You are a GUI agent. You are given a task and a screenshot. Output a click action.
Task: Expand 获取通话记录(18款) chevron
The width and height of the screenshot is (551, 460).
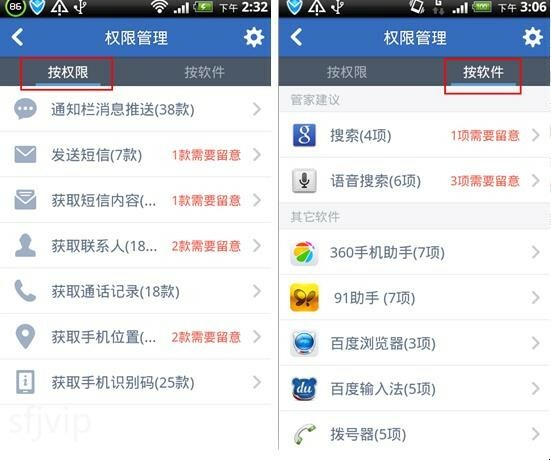pyautogui.click(x=257, y=291)
